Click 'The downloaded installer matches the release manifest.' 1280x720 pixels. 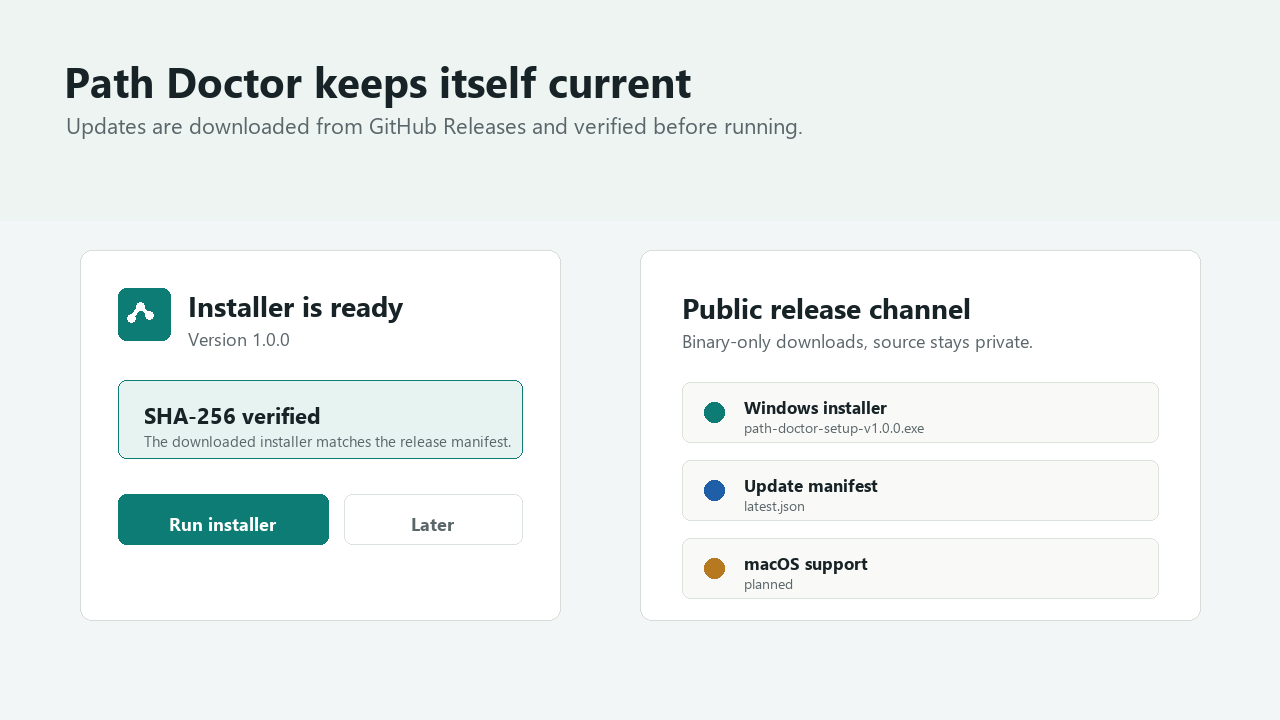pos(327,441)
